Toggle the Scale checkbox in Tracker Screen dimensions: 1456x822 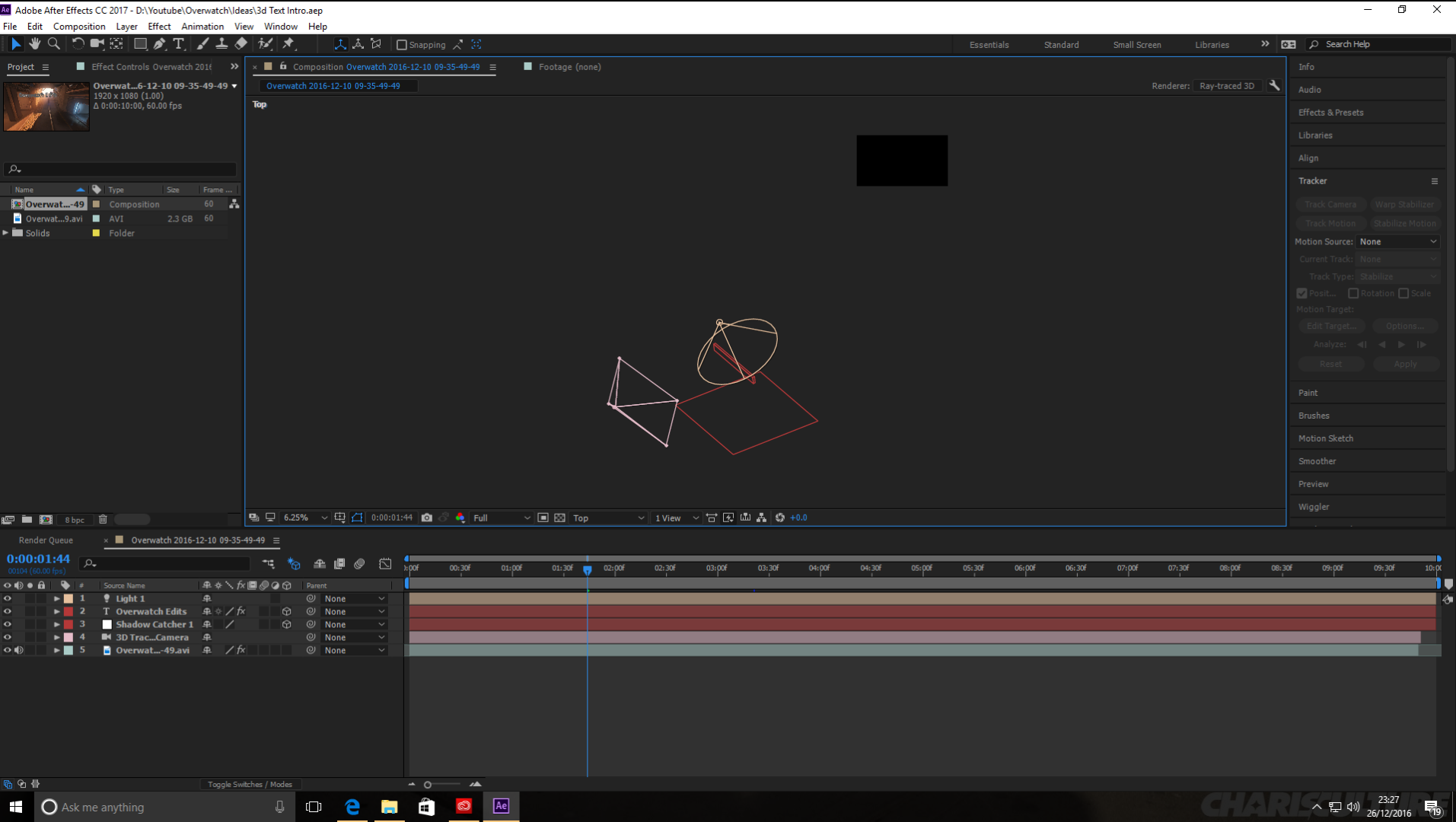coord(1403,294)
